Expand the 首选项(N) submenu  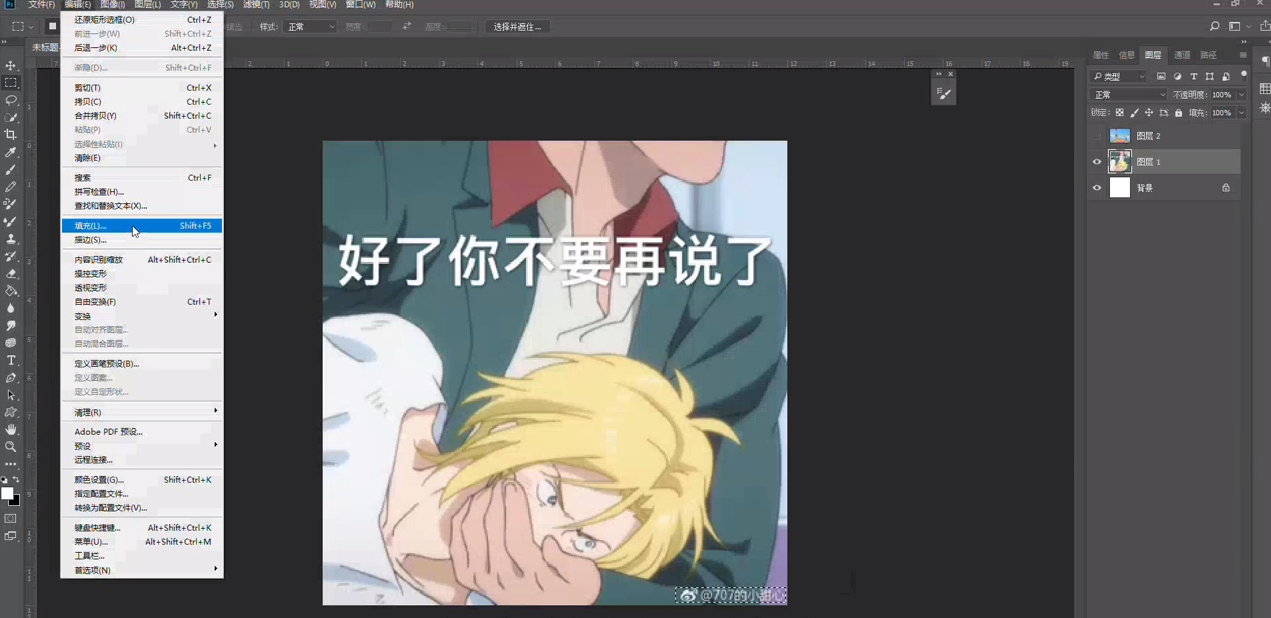click(142, 570)
